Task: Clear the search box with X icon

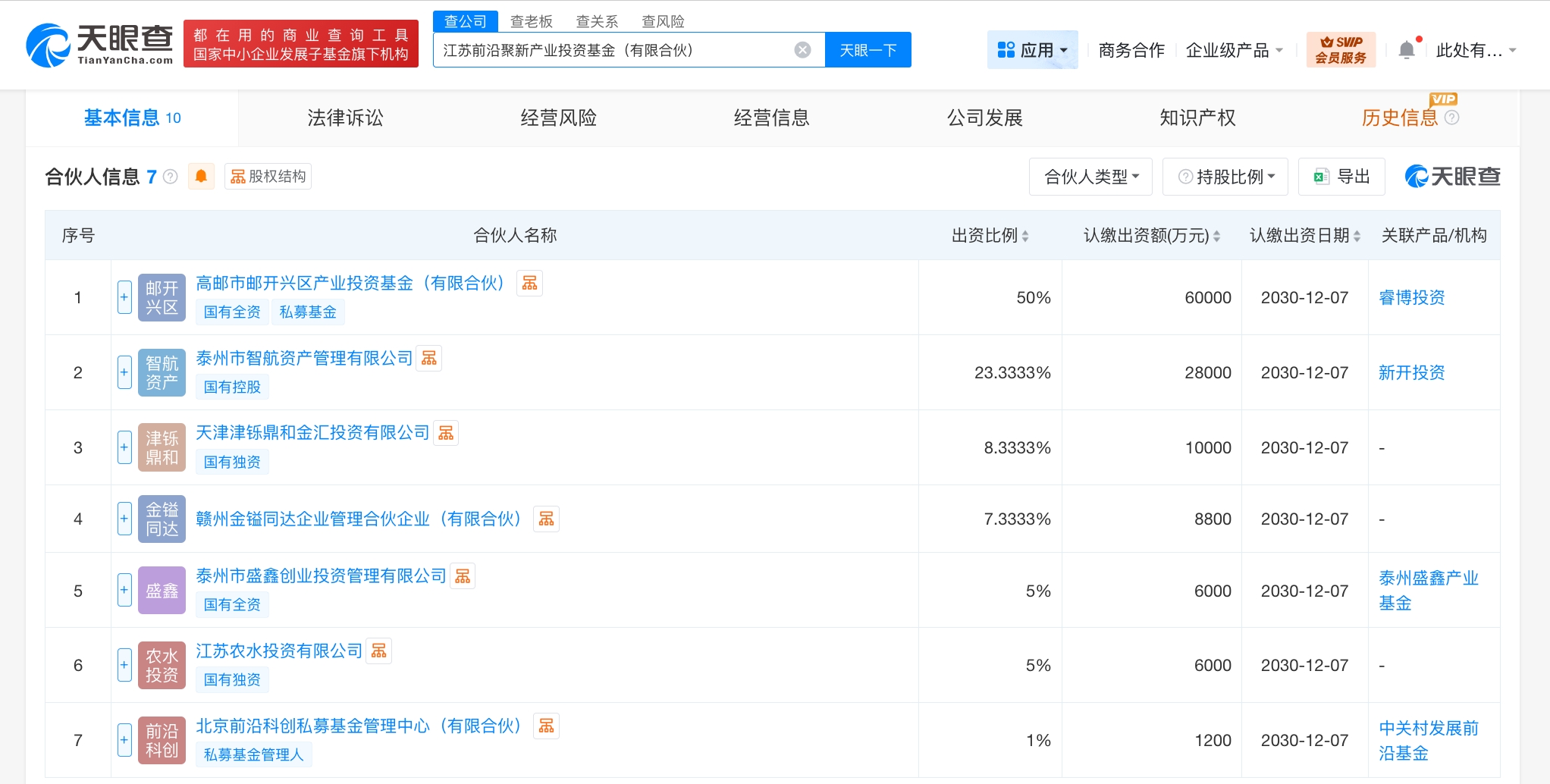Action: 802,50
